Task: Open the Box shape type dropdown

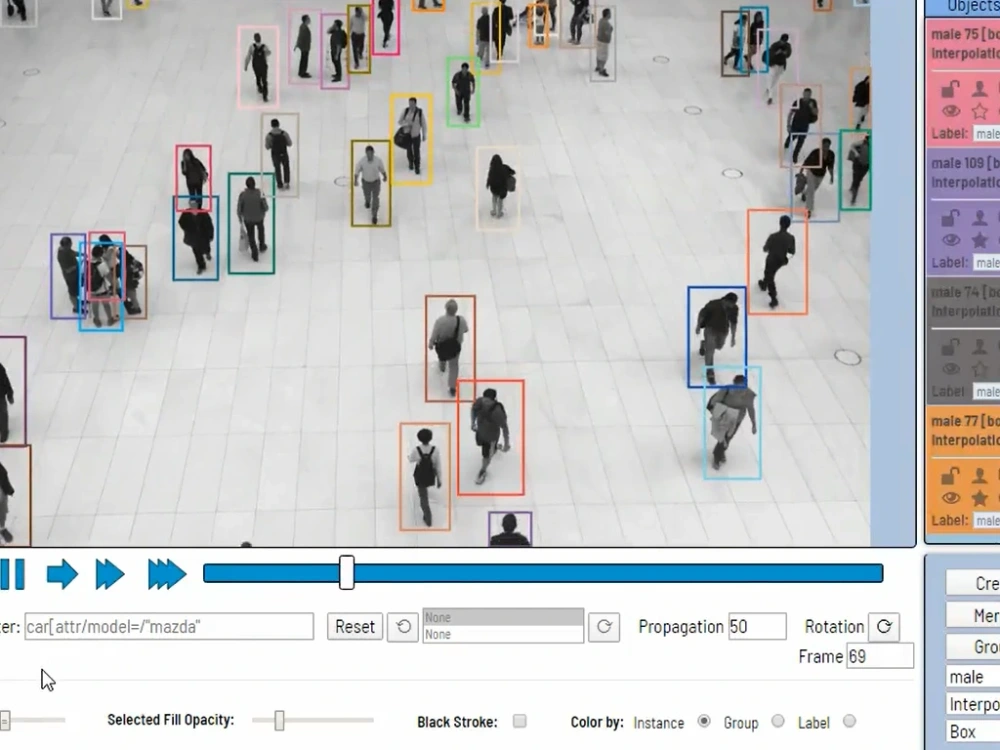Action: click(973, 732)
